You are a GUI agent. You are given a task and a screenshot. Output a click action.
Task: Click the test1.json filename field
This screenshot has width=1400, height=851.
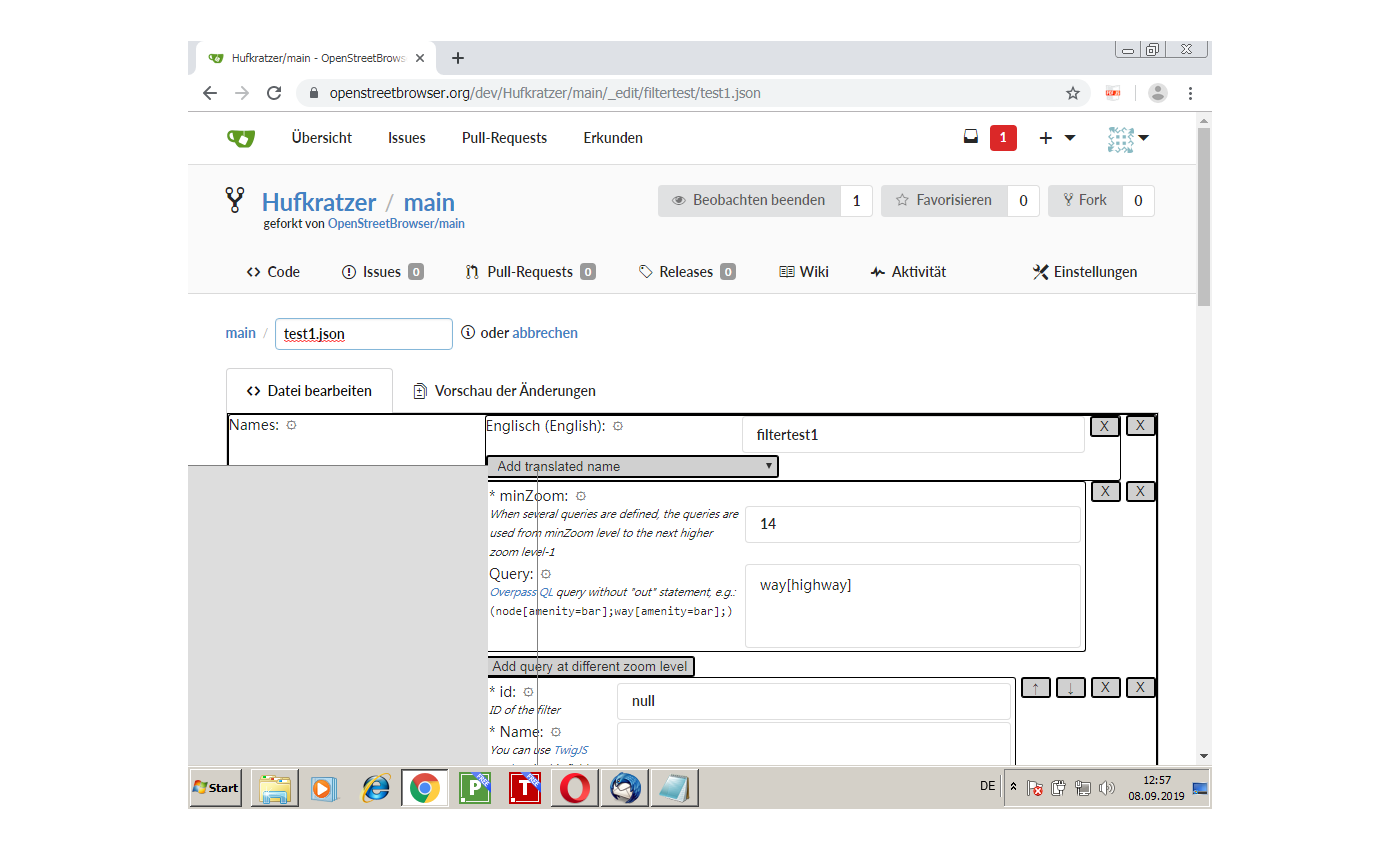pyautogui.click(x=363, y=334)
